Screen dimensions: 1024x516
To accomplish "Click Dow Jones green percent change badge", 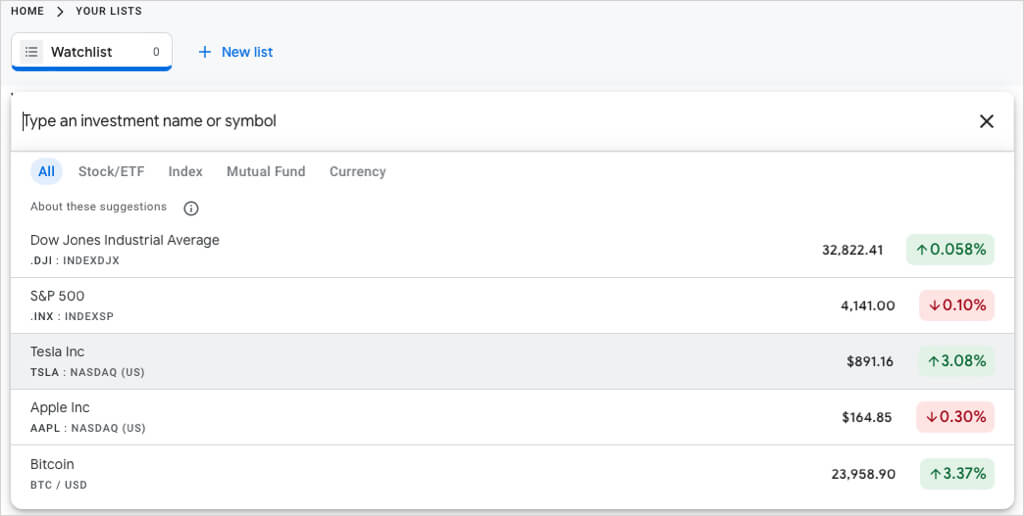I will [951, 250].
